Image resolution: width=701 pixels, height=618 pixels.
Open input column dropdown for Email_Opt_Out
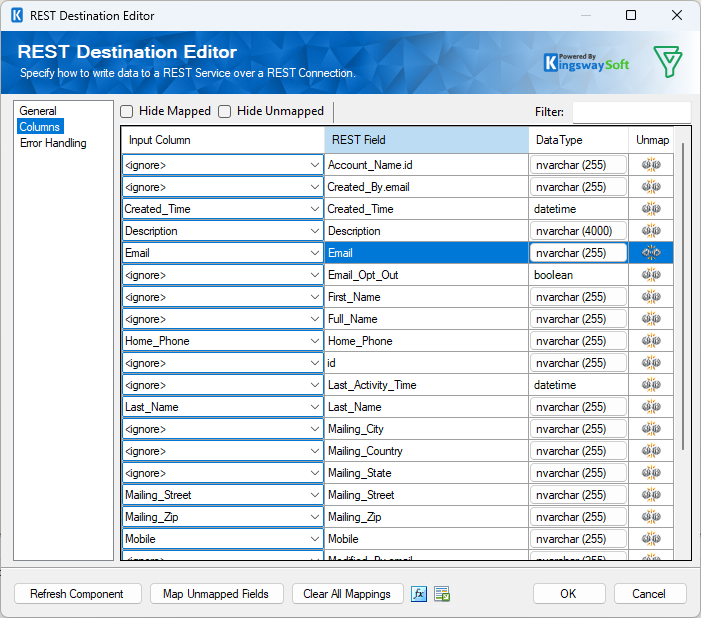tap(315, 275)
